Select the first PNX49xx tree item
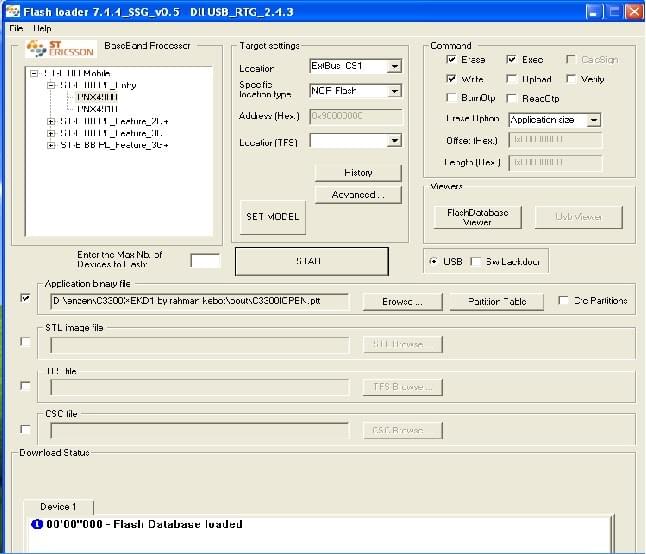This screenshot has height=554, width=646. tap(98, 97)
